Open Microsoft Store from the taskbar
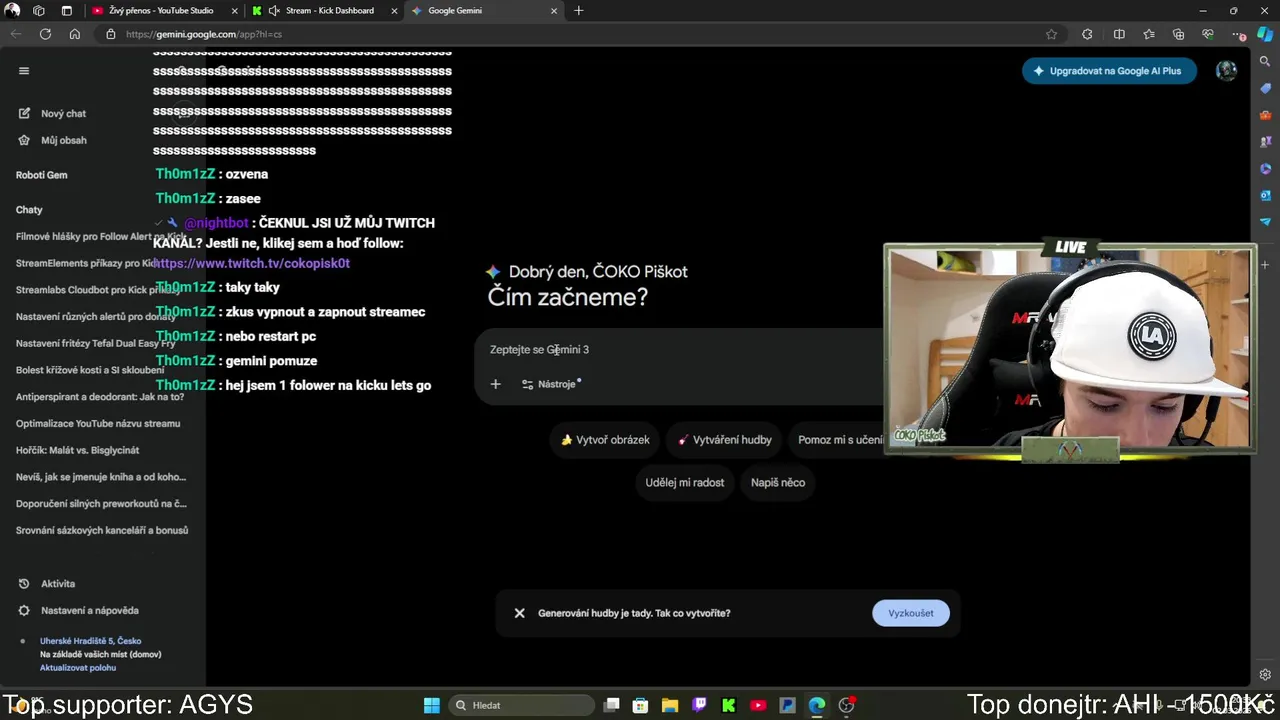This screenshot has width=1280, height=720. 641,705
